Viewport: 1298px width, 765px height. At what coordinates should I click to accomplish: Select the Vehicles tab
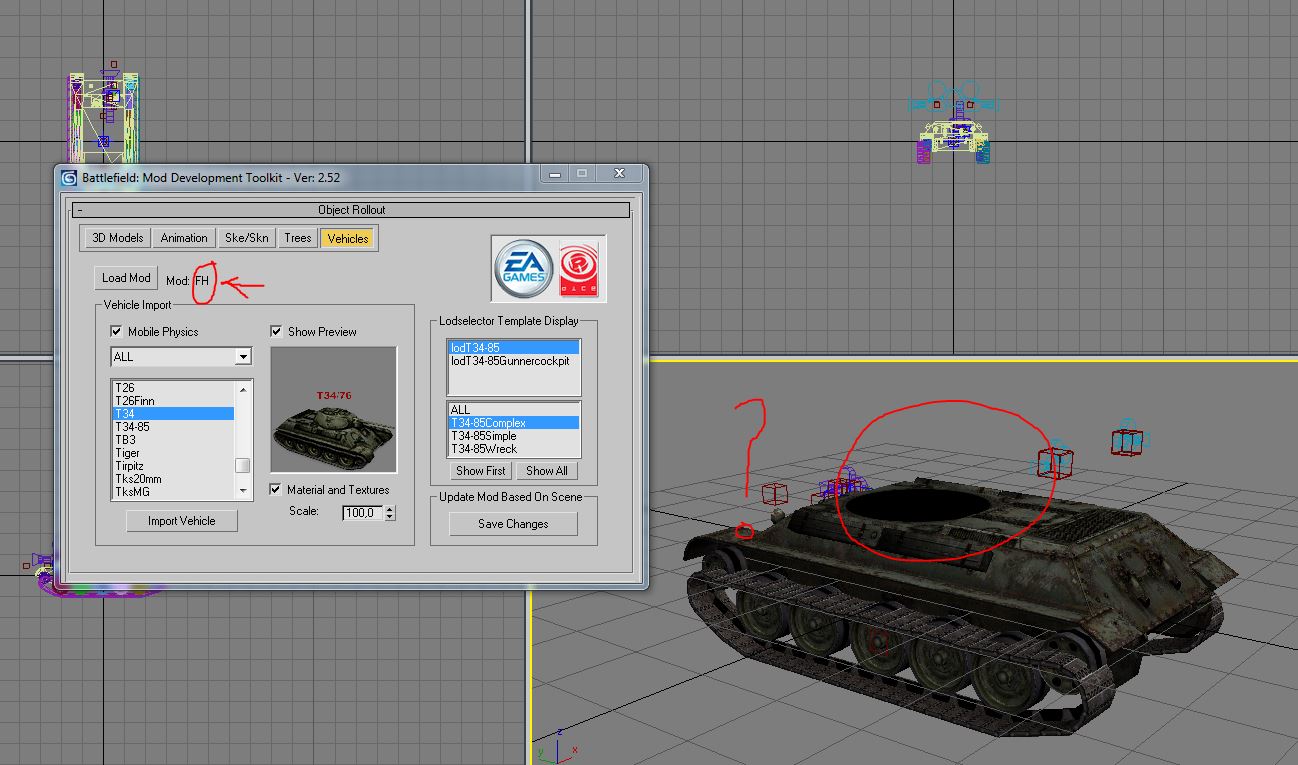[348, 238]
